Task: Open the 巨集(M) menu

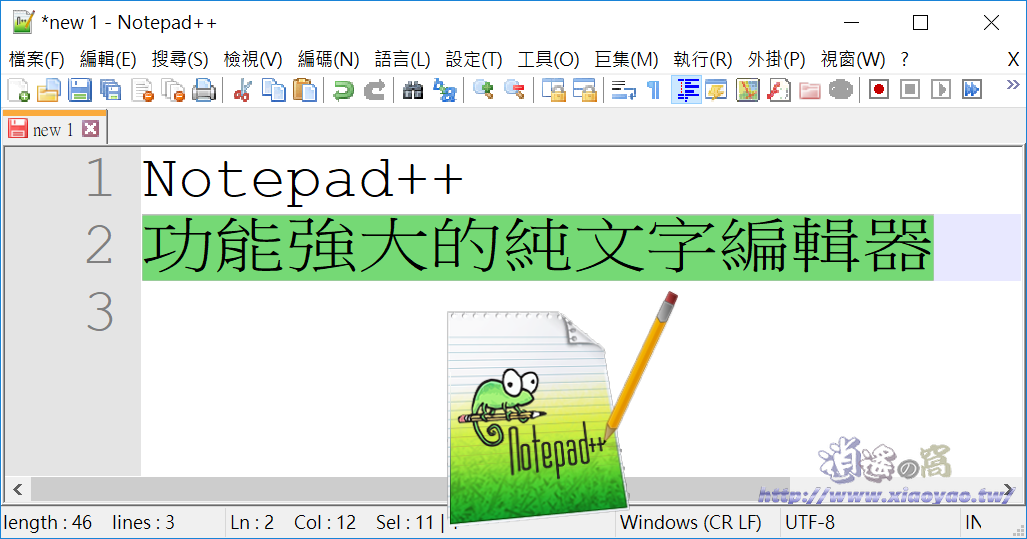Action: (626, 60)
